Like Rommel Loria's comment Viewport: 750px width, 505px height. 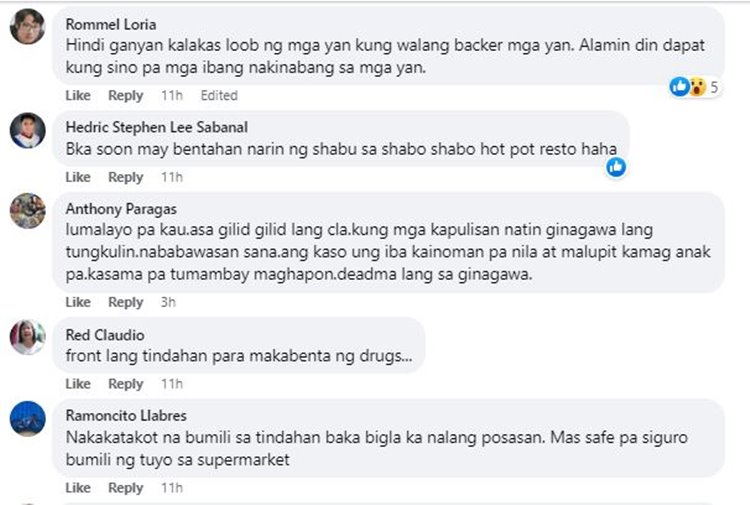pos(78,96)
